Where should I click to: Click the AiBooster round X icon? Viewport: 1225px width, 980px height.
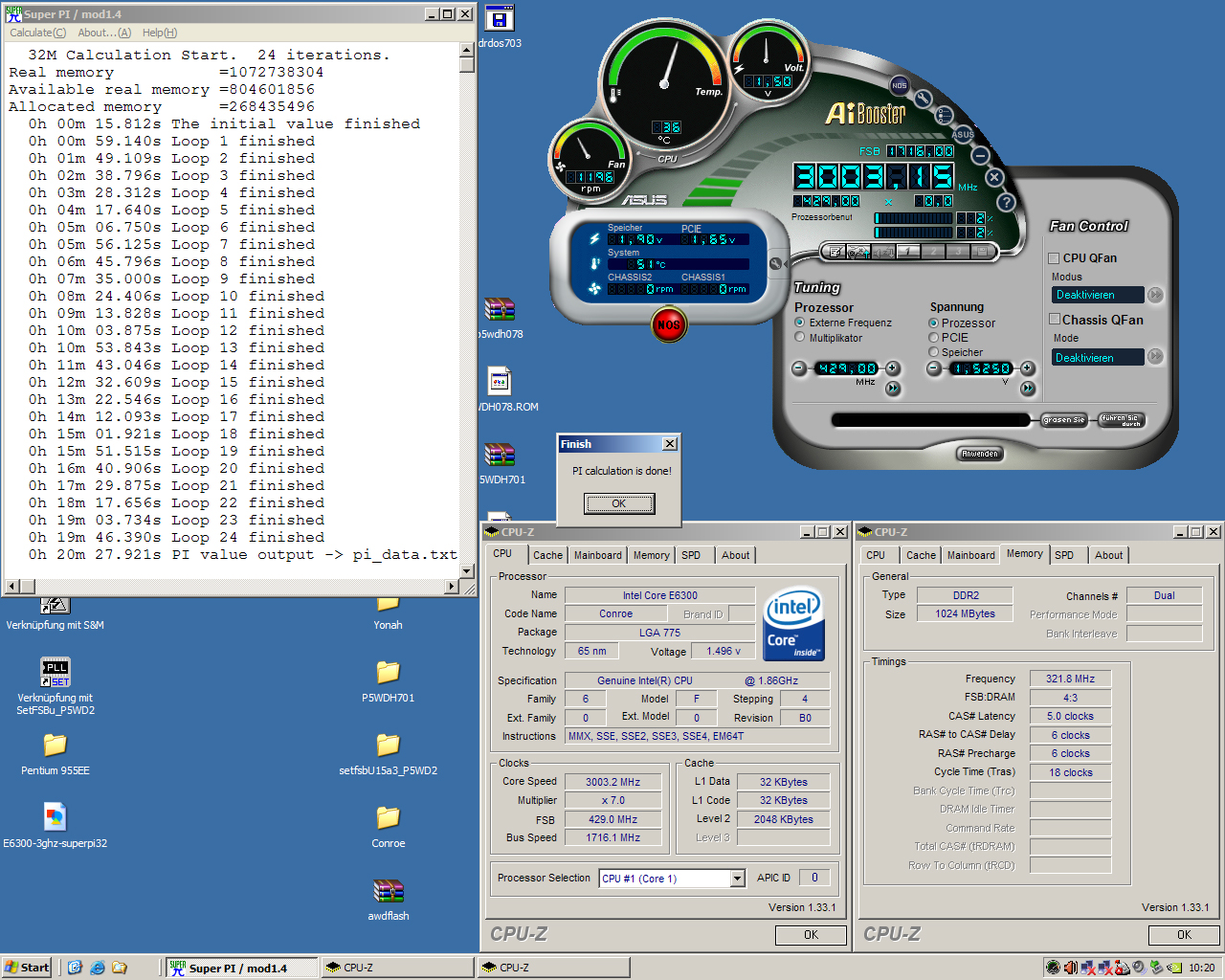(994, 177)
